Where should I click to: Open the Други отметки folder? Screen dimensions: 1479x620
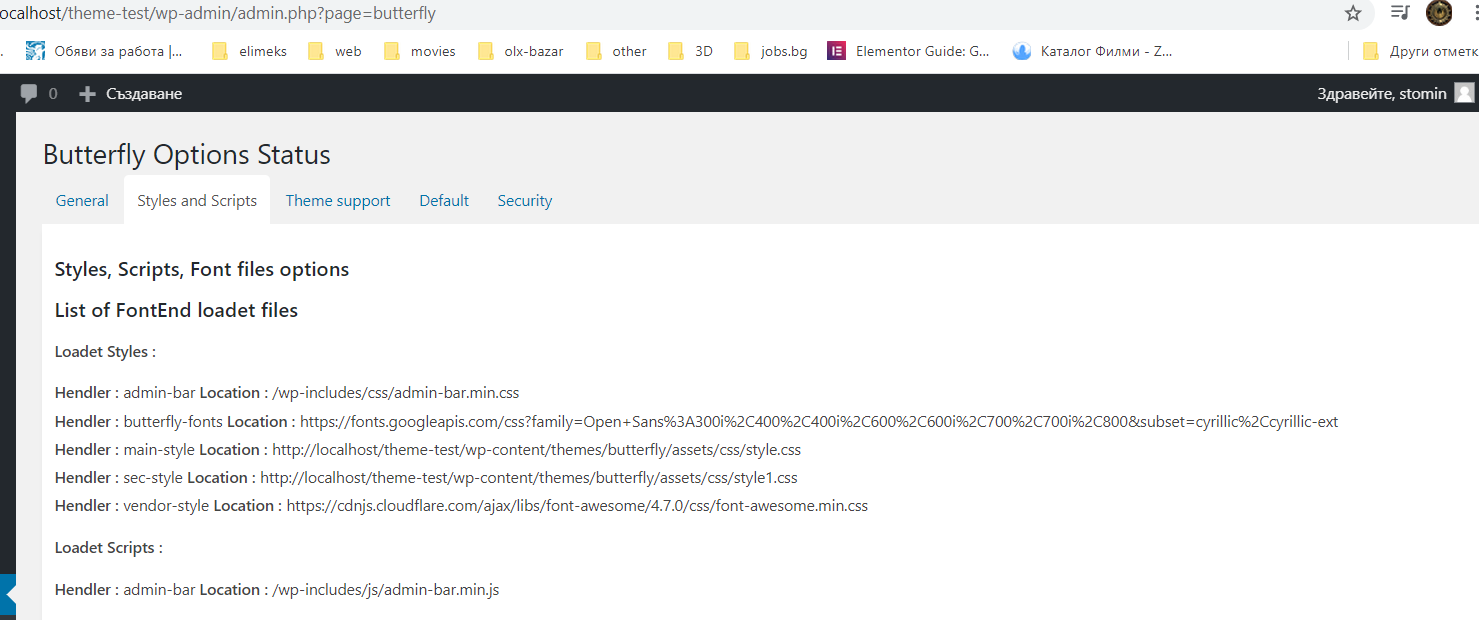[x=1420, y=51]
